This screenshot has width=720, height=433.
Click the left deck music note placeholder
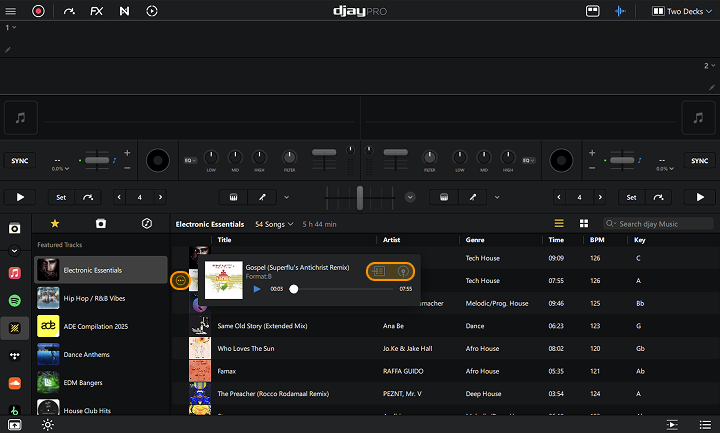tap(20, 118)
